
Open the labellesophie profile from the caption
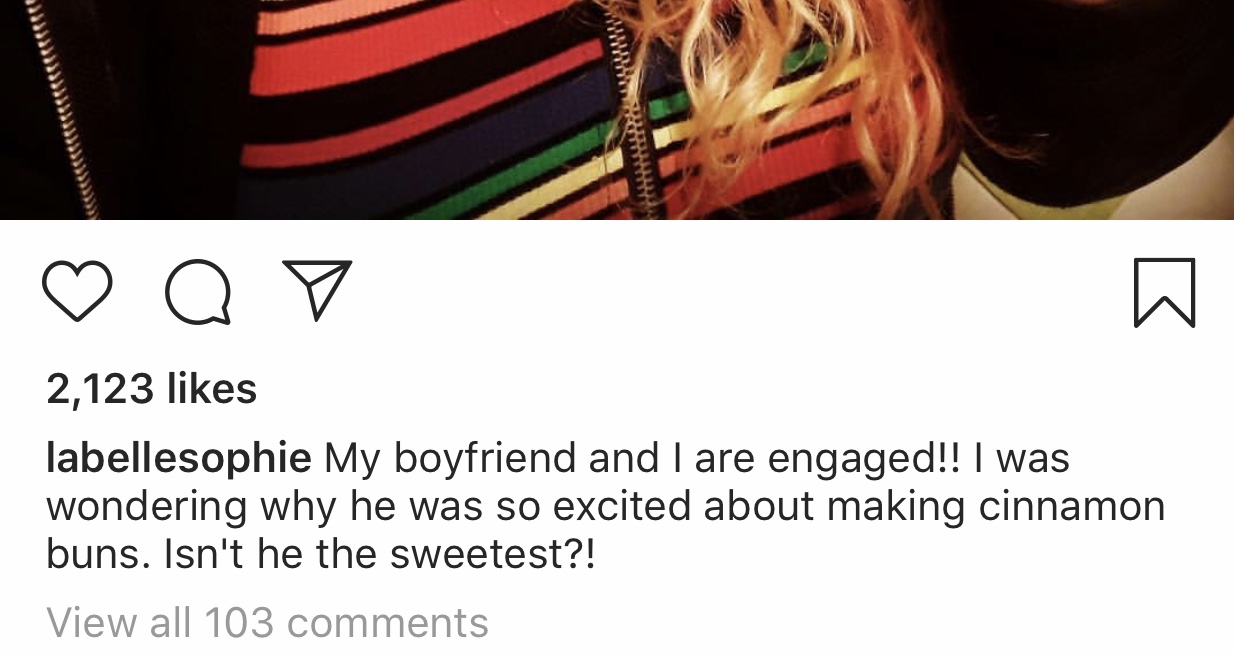pos(179,458)
